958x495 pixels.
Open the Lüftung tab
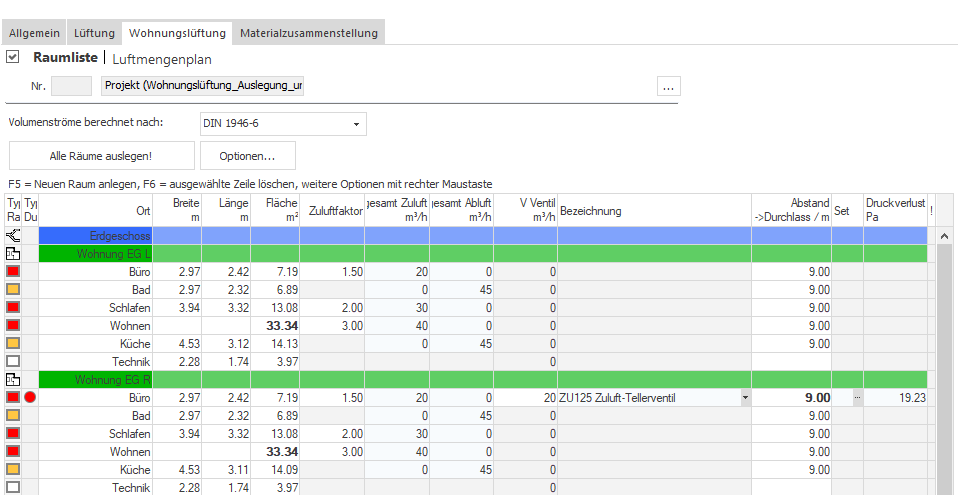tap(94, 33)
